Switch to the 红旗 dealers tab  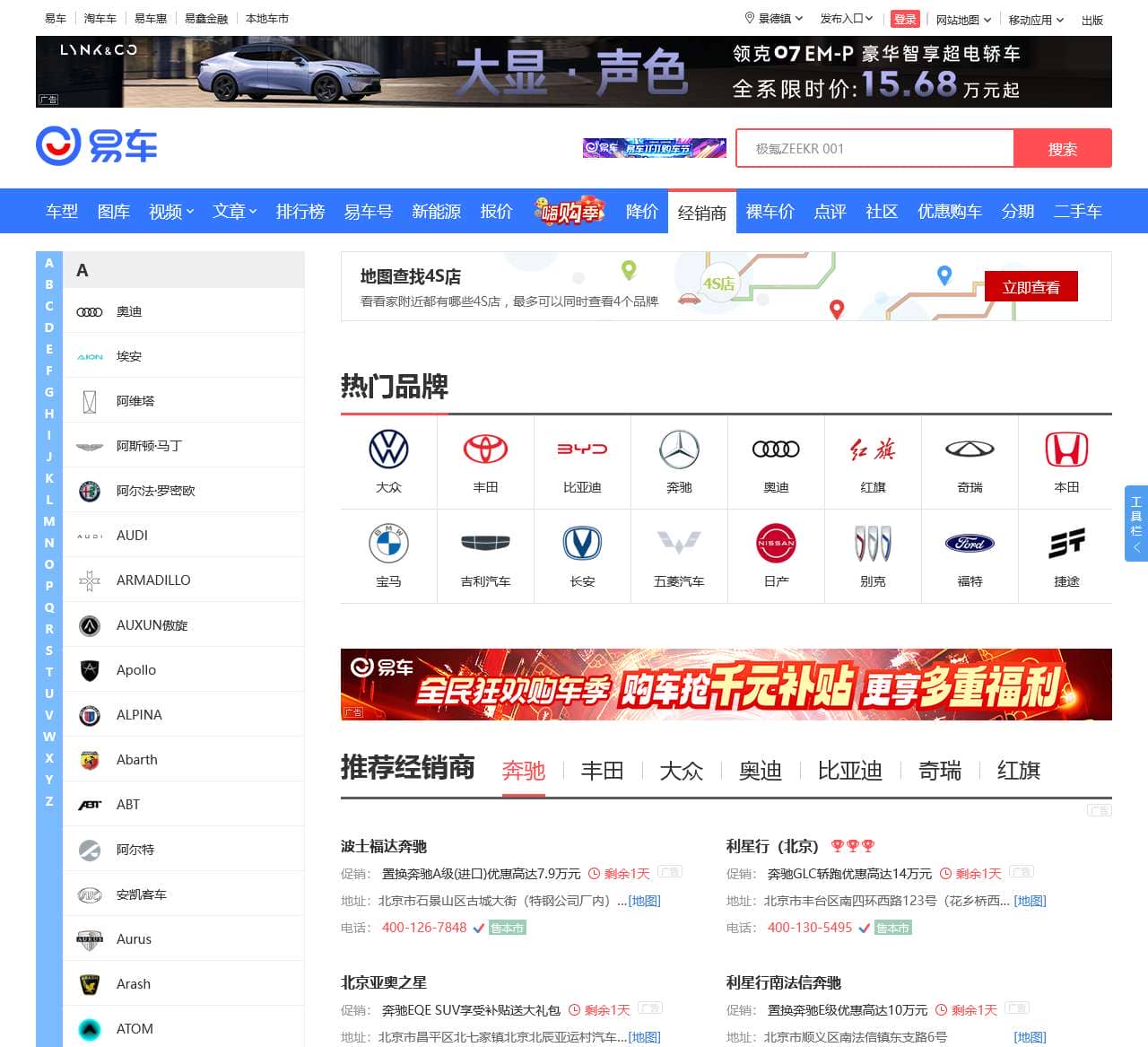(x=1019, y=771)
